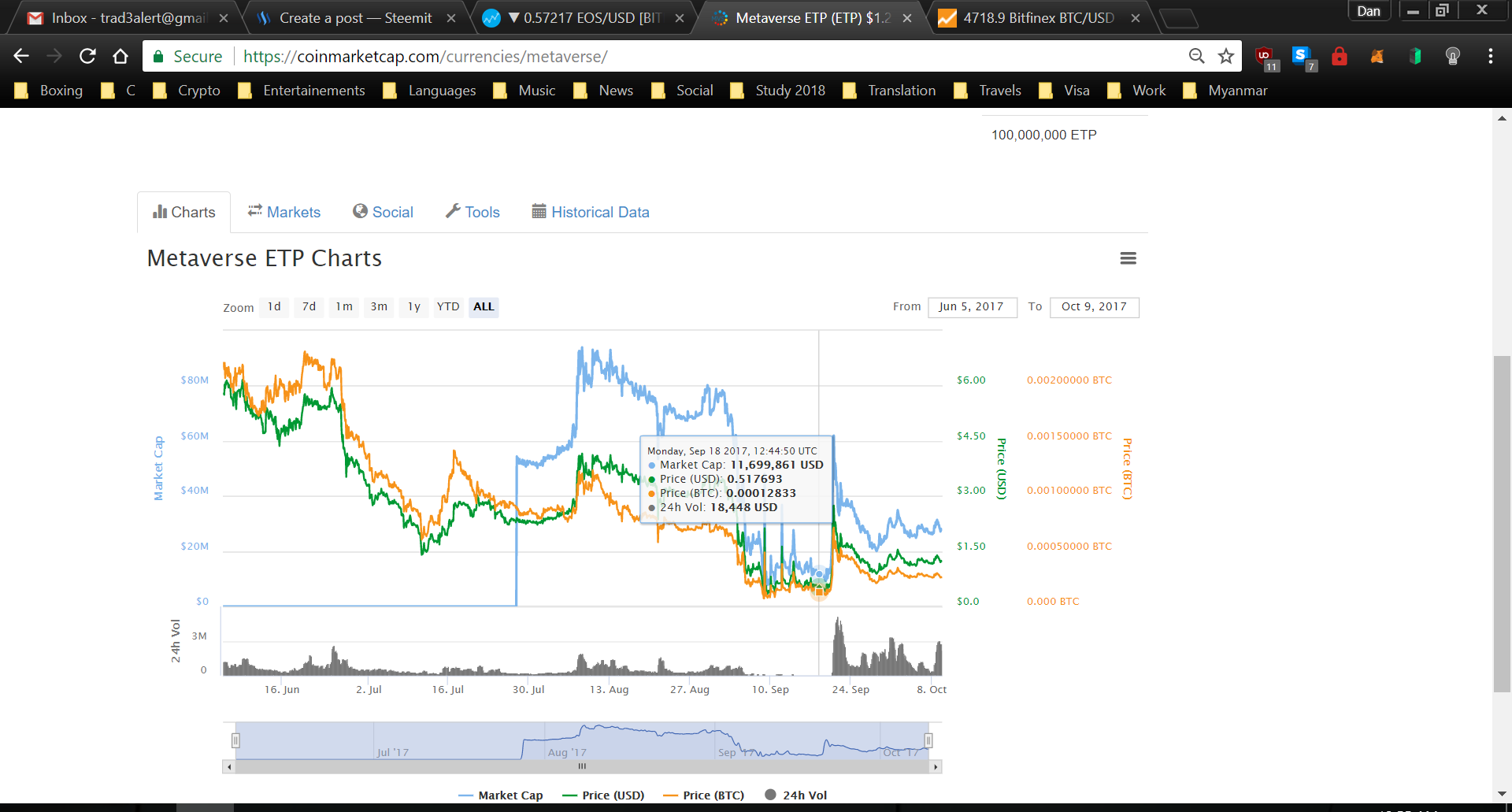Open the Boxing bookmarks folder

tap(49, 91)
